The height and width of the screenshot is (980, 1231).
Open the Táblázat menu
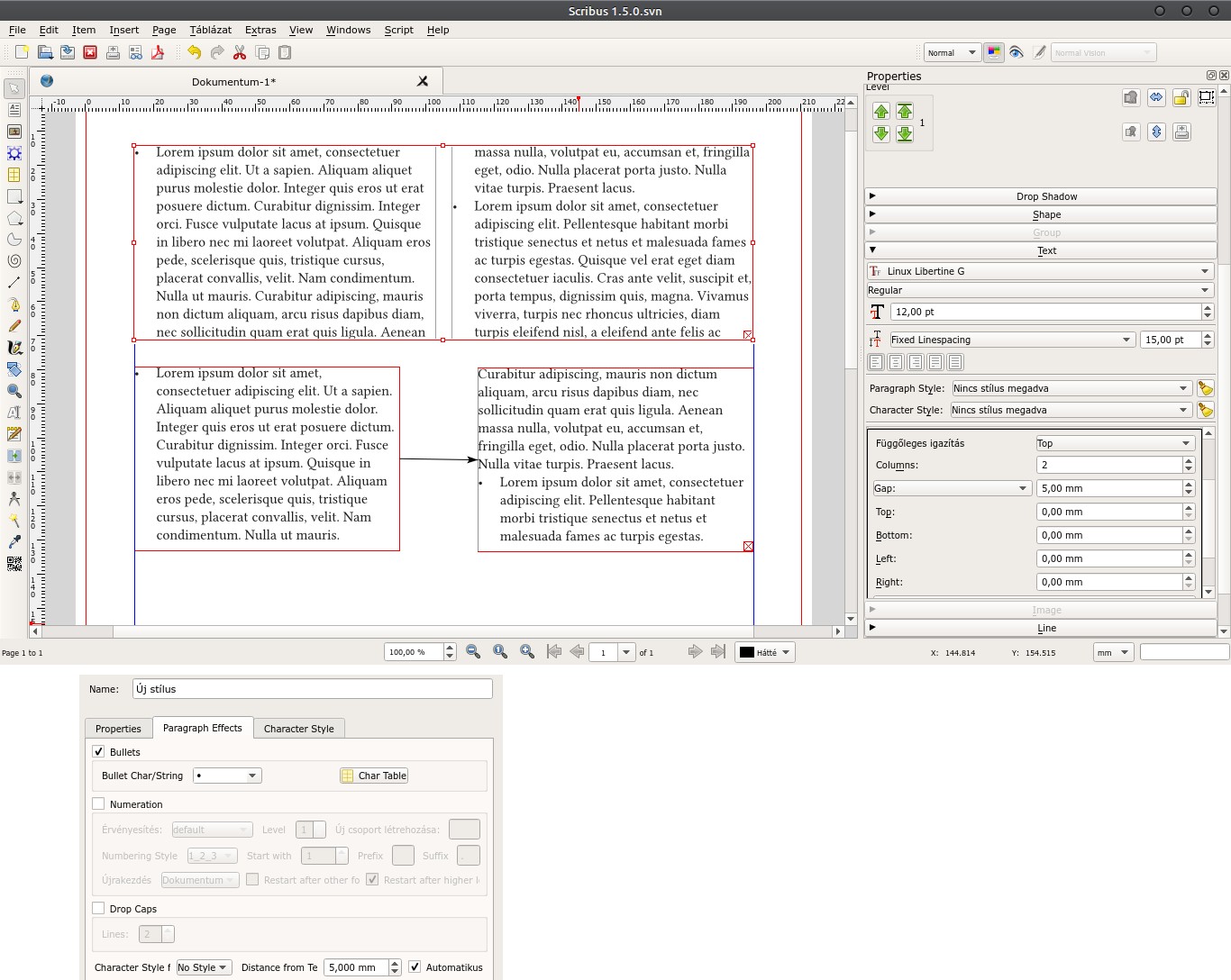click(x=210, y=30)
